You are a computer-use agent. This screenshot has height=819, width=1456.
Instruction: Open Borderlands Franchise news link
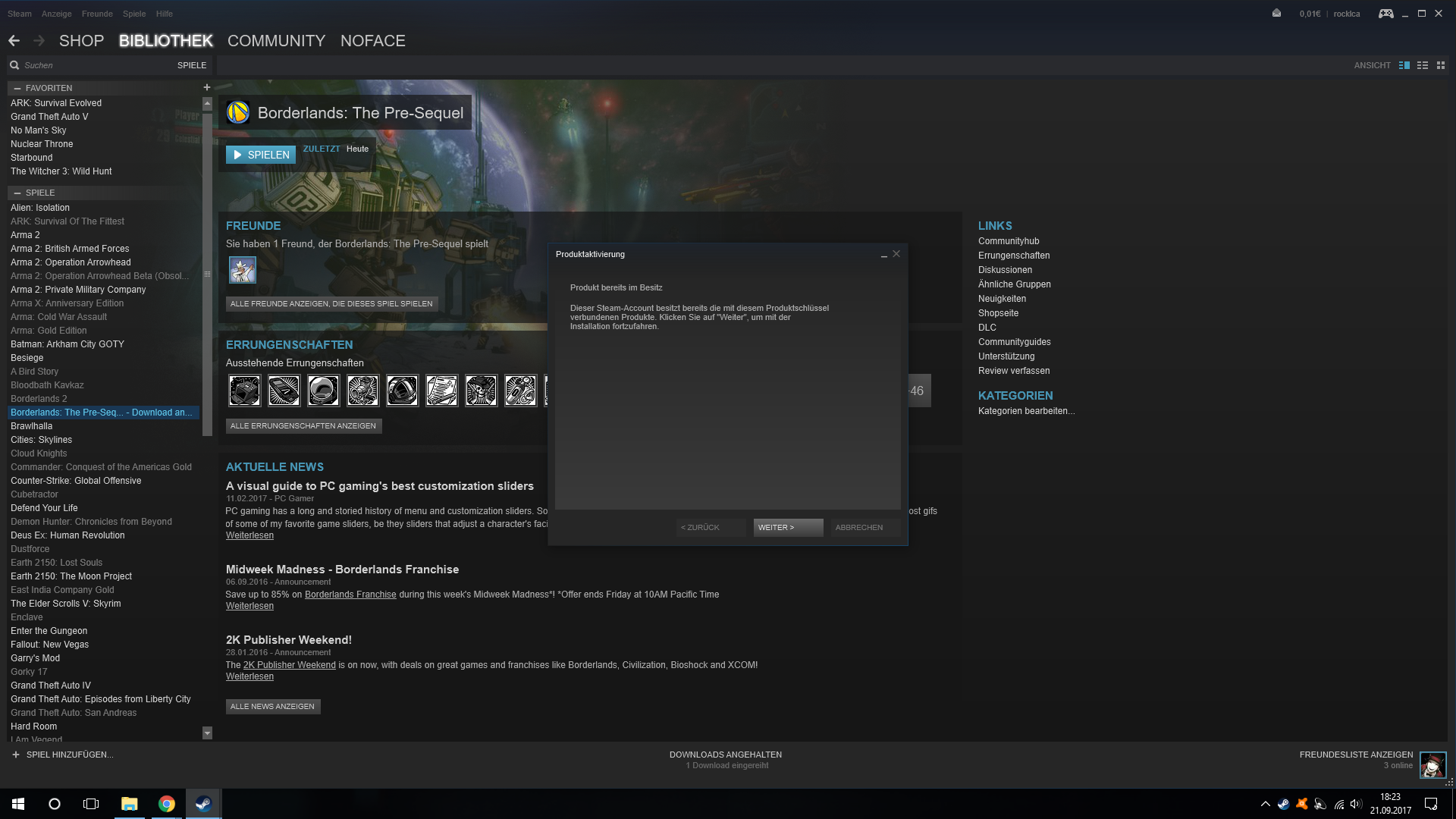point(350,595)
